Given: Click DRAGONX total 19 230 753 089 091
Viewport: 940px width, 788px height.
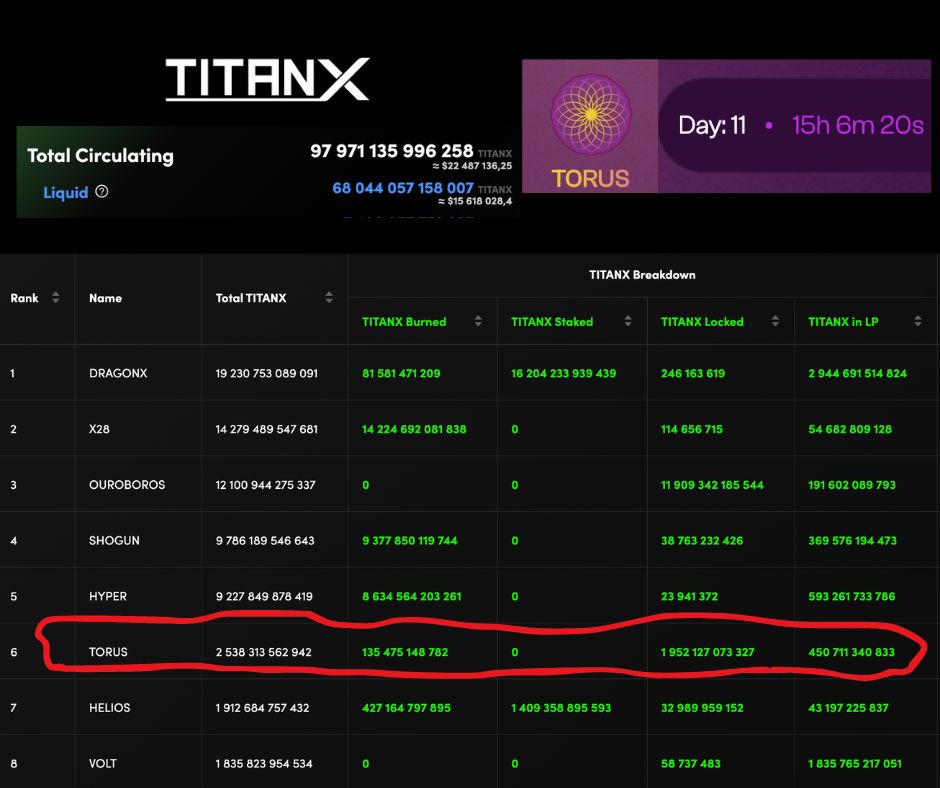Looking at the screenshot, I should tap(267, 373).
